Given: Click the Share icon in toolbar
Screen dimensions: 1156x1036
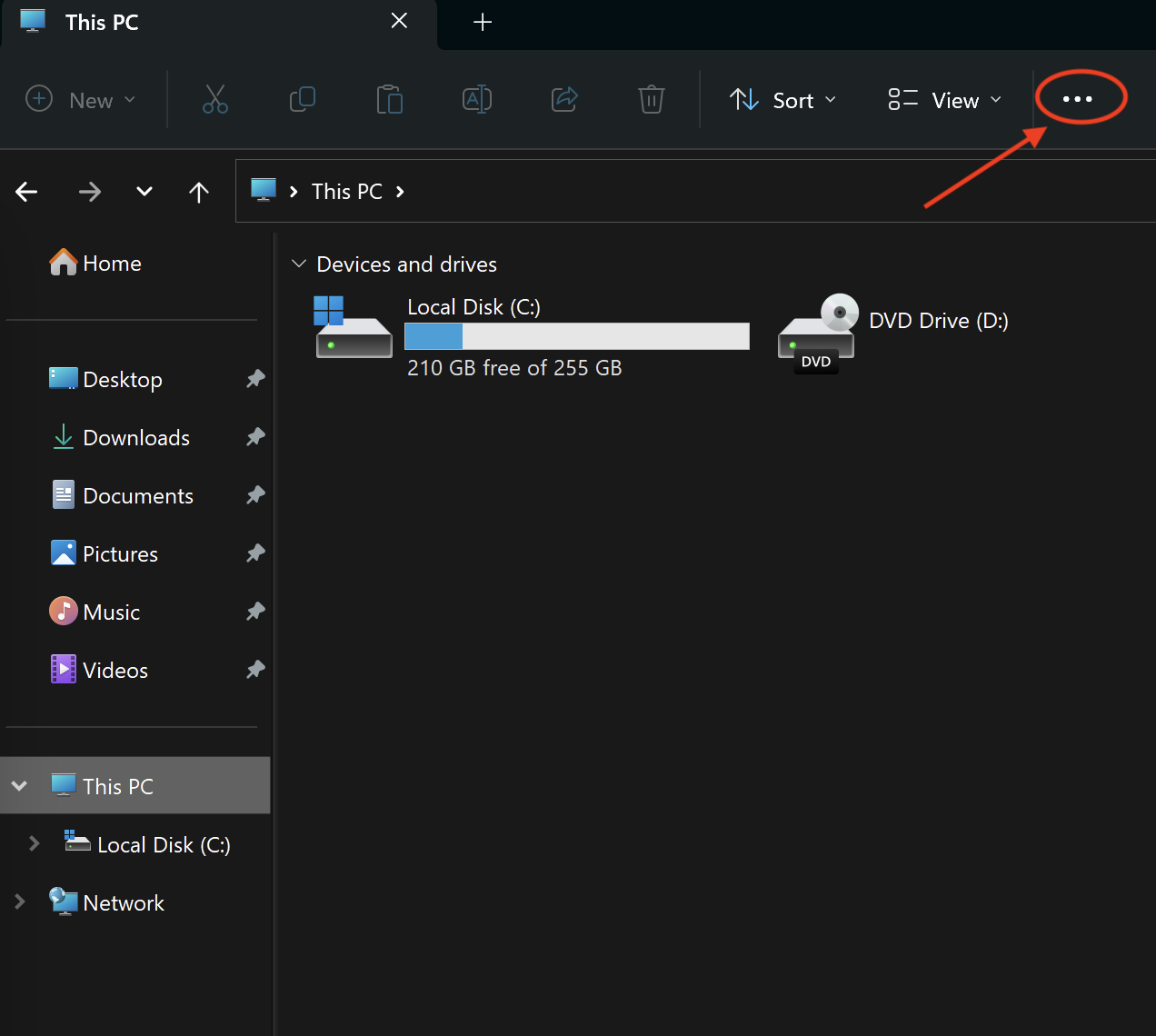Looking at the screenshot, I should click(x=564, y=99).
